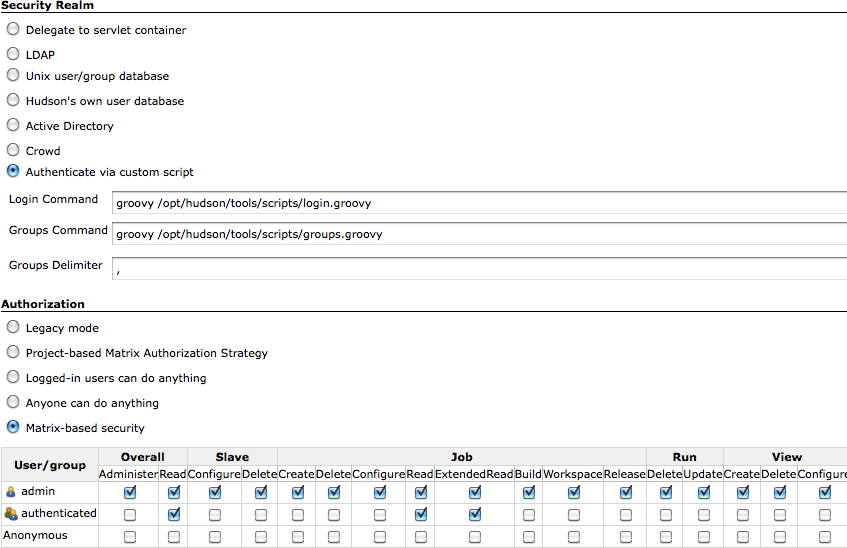Screen dimensions: 847x548
Task: Uncheck Job ExtendedRead for authenticated
Action: 475,514
